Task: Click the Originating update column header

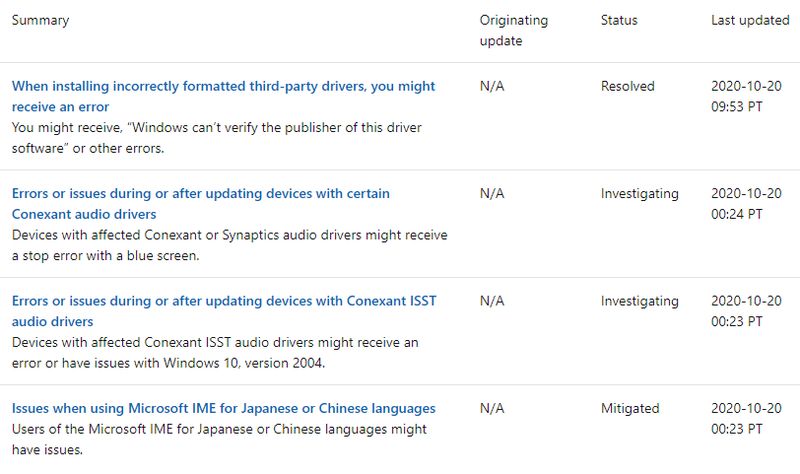Action: click(514, 31)
